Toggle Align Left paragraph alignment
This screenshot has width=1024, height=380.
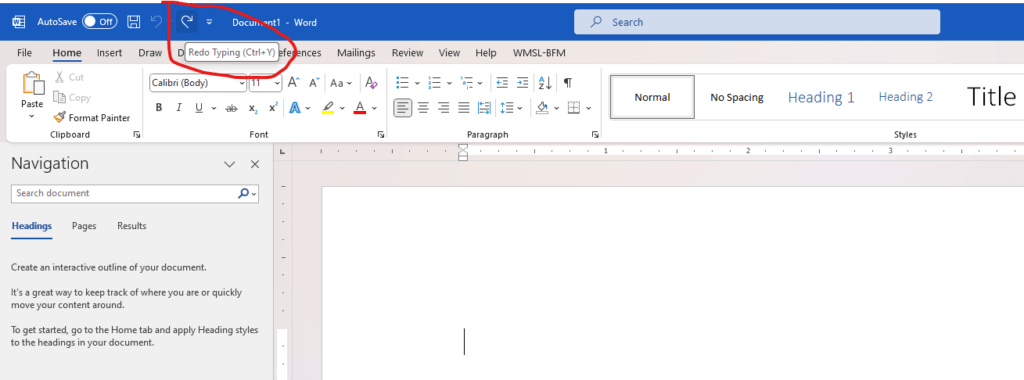click(x=403, y=108)
